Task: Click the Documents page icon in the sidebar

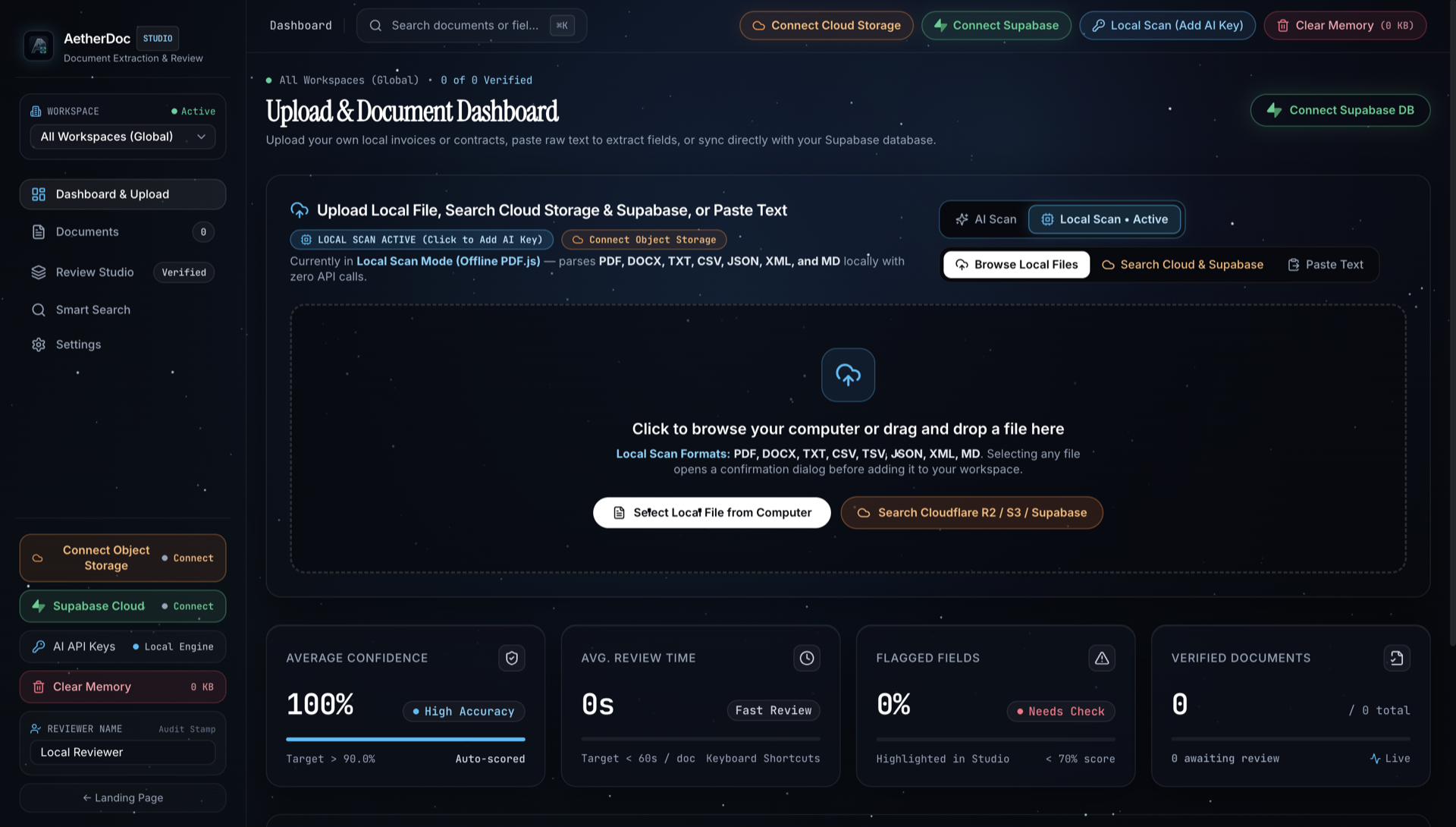Action: tap(39, 232)
